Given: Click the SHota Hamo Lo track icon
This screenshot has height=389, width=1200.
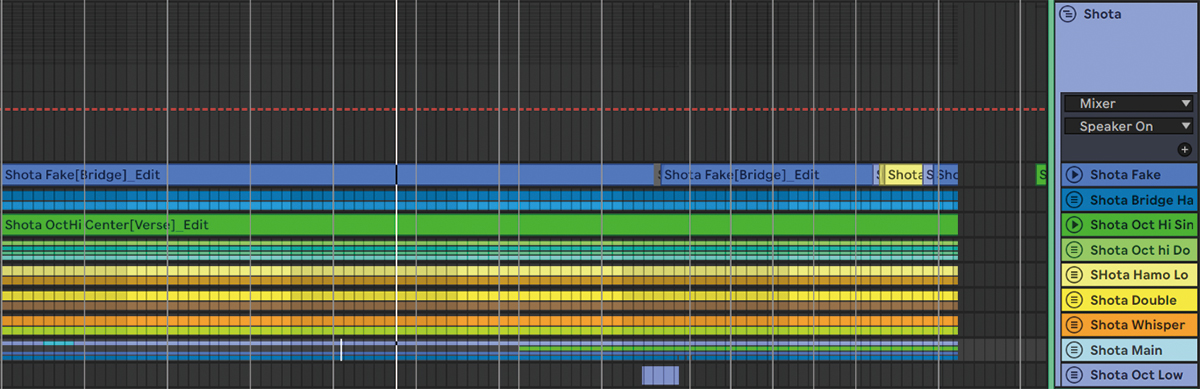Looking at the screenshot, I should tap(1074, 275).
